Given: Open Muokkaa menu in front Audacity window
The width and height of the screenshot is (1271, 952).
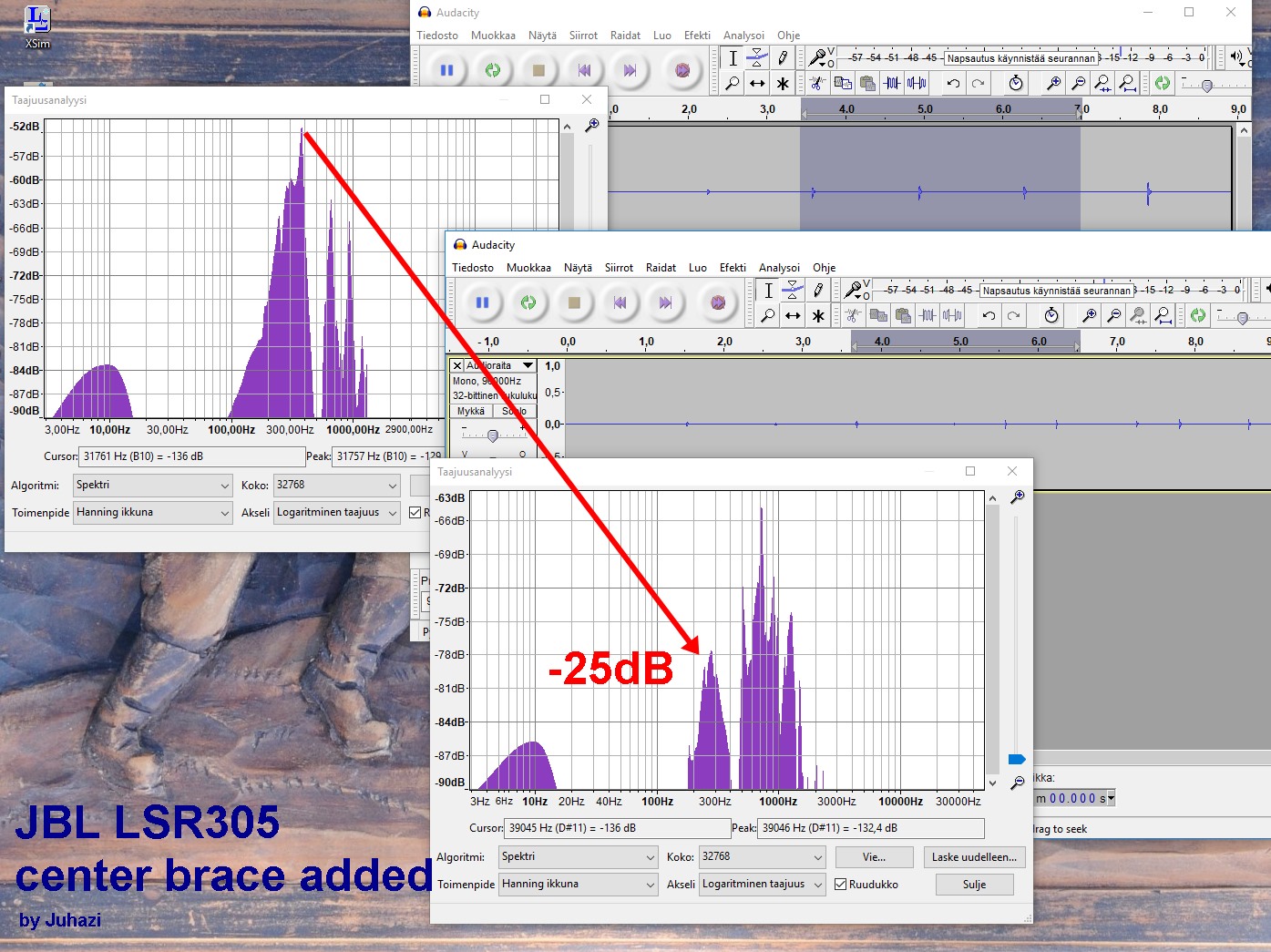Looking at the screenshot, I should pyautogui.click(x=528, y=268).
